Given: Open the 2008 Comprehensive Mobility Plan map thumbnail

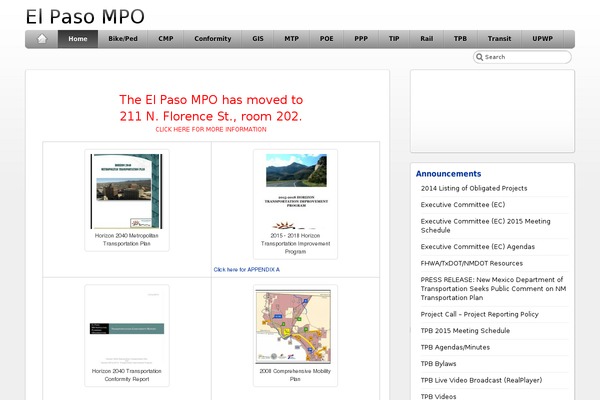Looking at the screenshot, I should (293, 327).
